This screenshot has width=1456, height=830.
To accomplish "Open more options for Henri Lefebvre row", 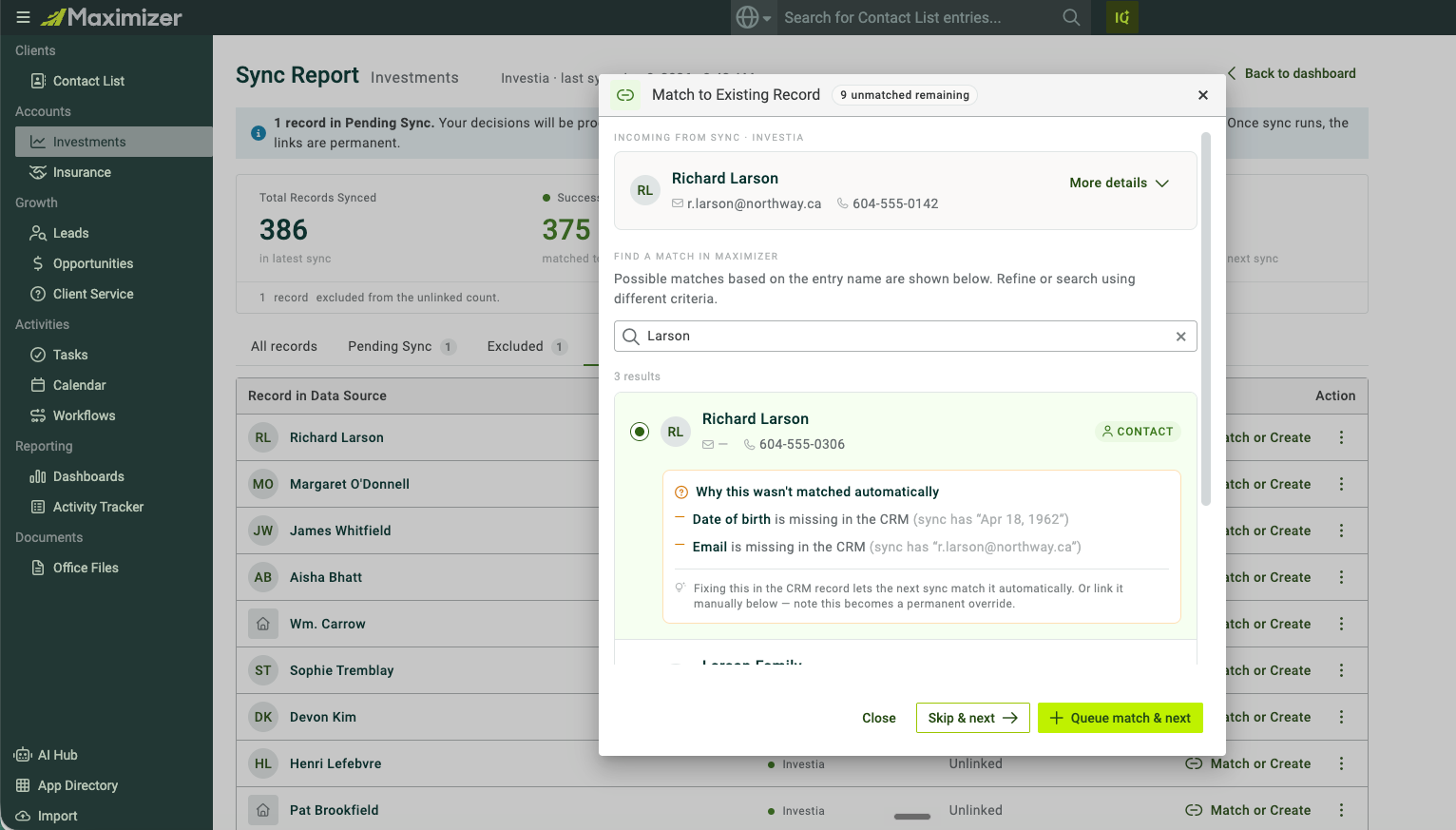I will click(1341, 763).
